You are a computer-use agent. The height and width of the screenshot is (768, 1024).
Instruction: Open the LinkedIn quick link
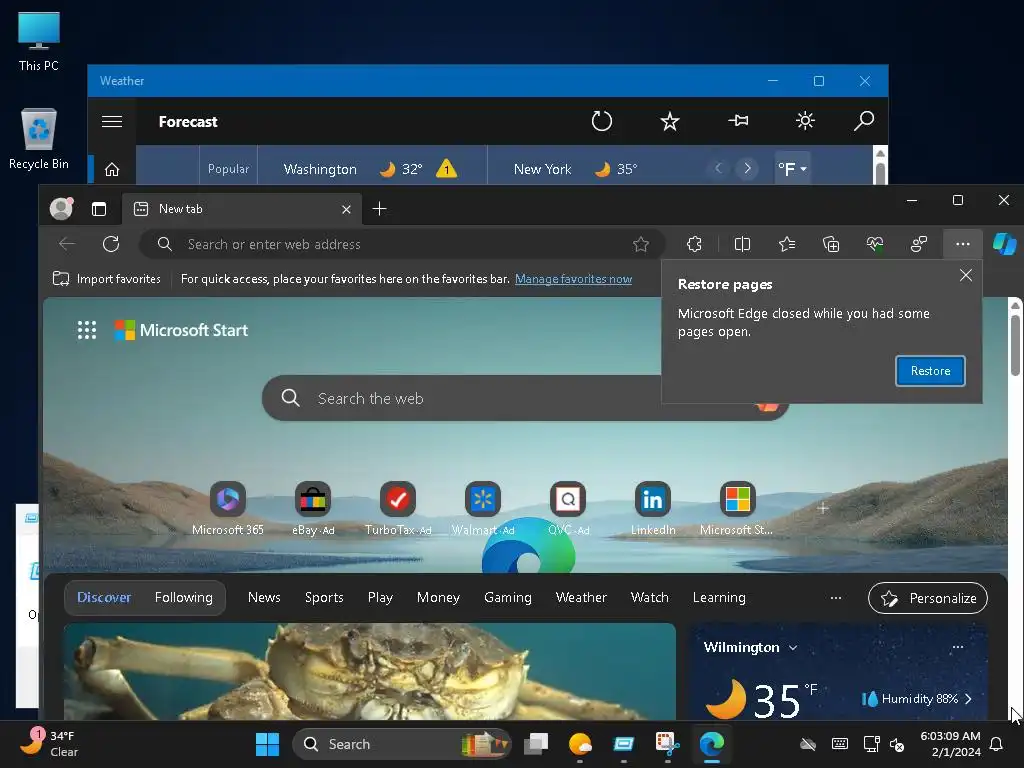[x=653, y=509]
